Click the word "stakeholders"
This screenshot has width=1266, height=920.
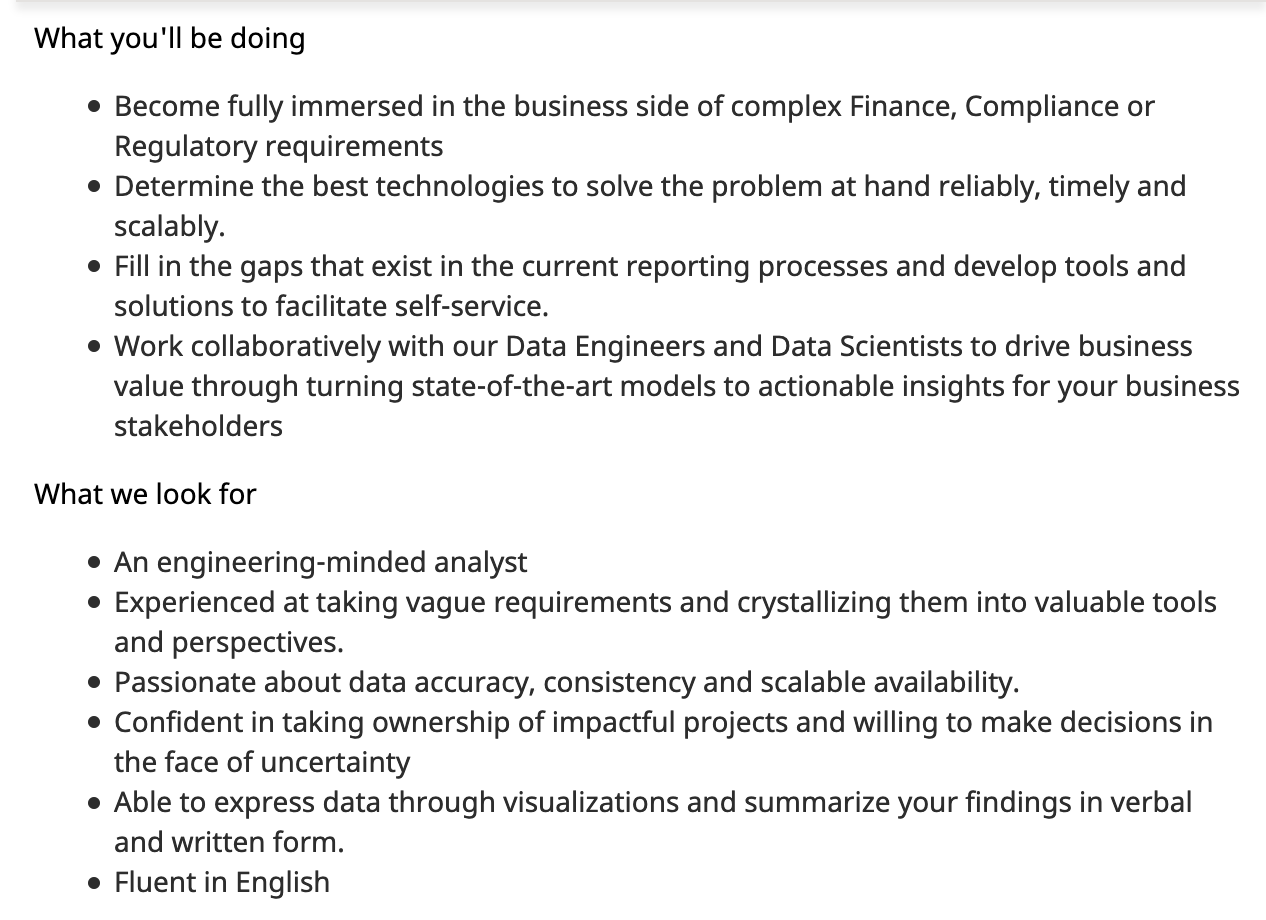[x=198, y=426]
